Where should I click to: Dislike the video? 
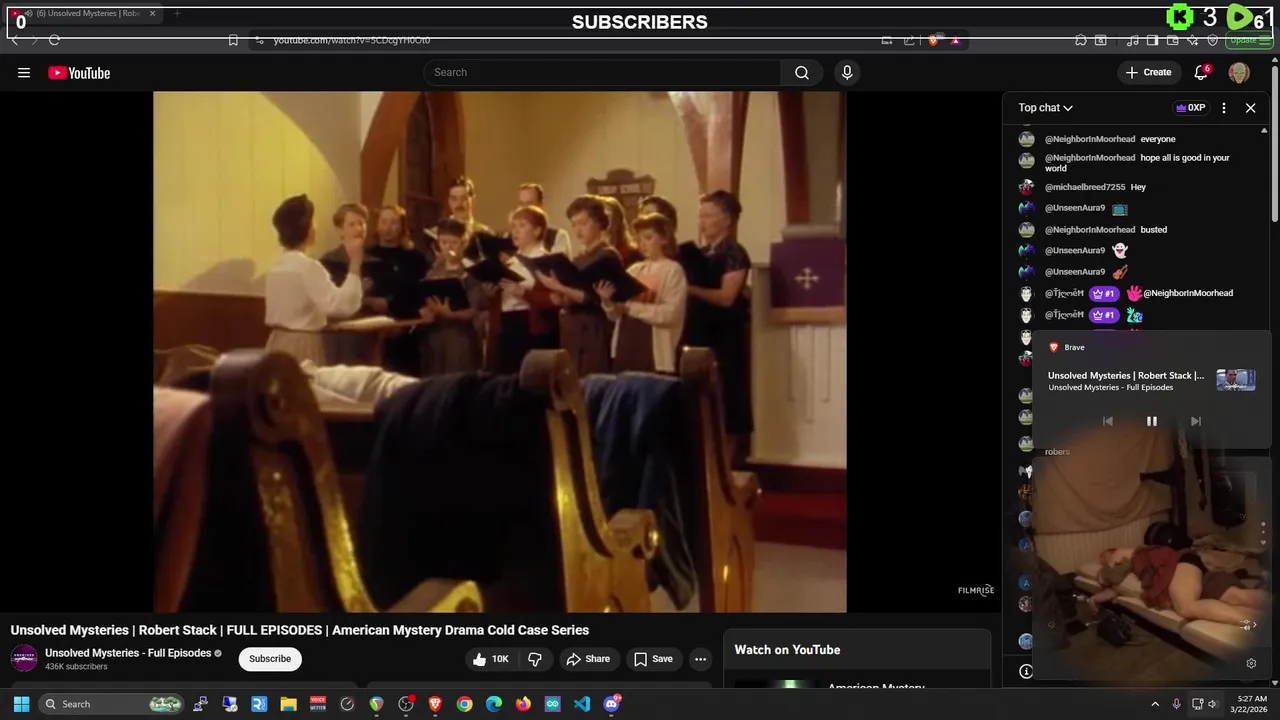[535, 658]
